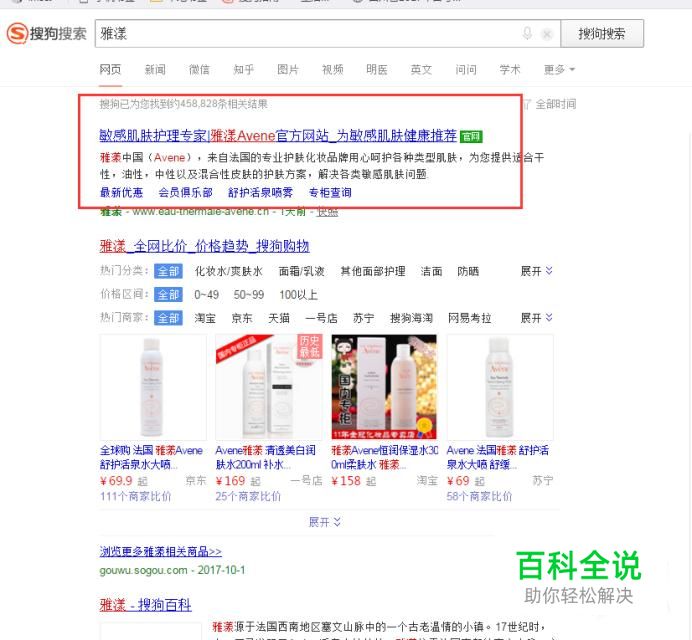692x640 pixels.
Task: Switch to the 问问 tab
Action: point(466,69)
